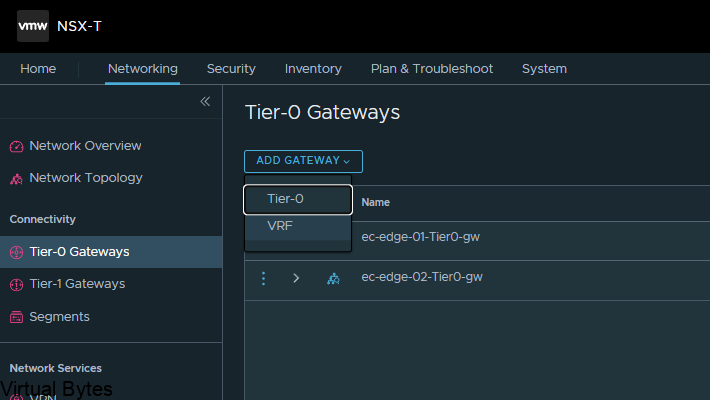Open the ADD GATEWAY dropdown

(303, 161)
